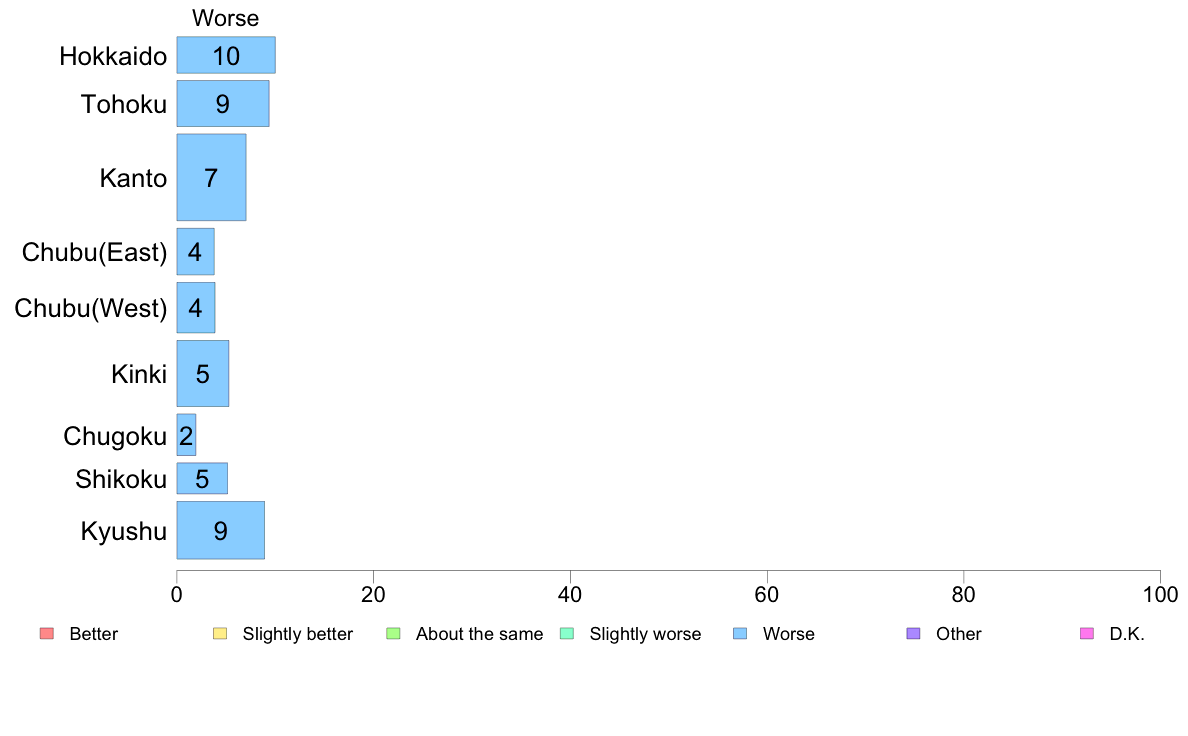Click the Slightly worse legend text
Screen dimensions: 1188x736
645,634
